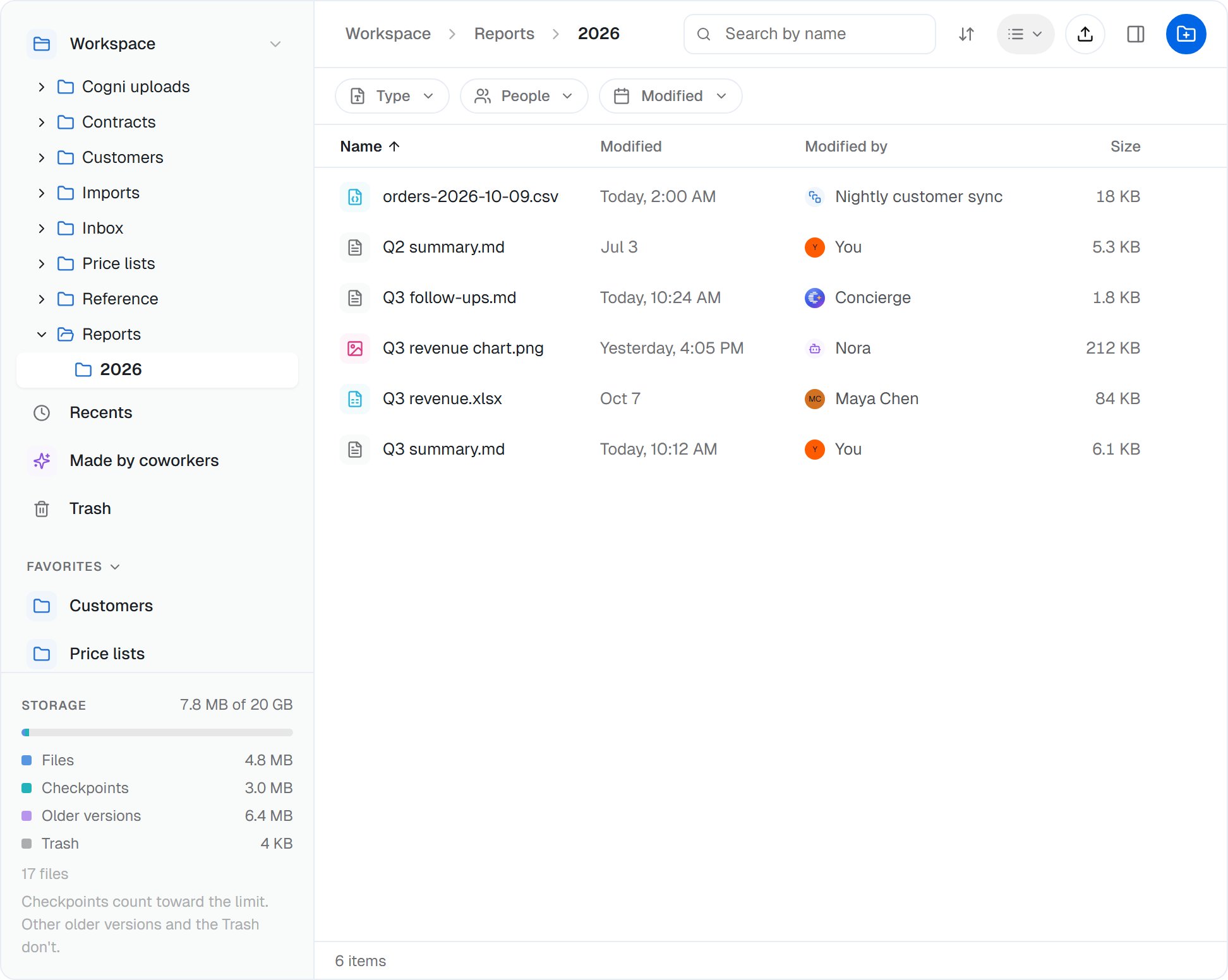Click the storage usage progress bar
1228x980 pixels.
tap(157, 732)
